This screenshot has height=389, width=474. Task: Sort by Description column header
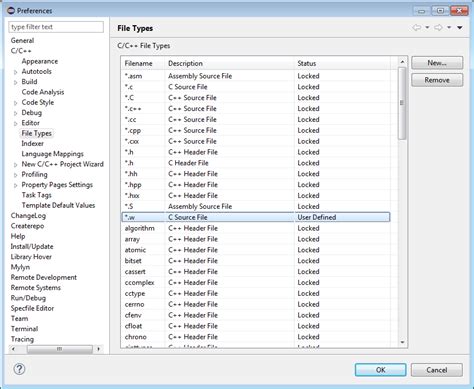[229, 63]
